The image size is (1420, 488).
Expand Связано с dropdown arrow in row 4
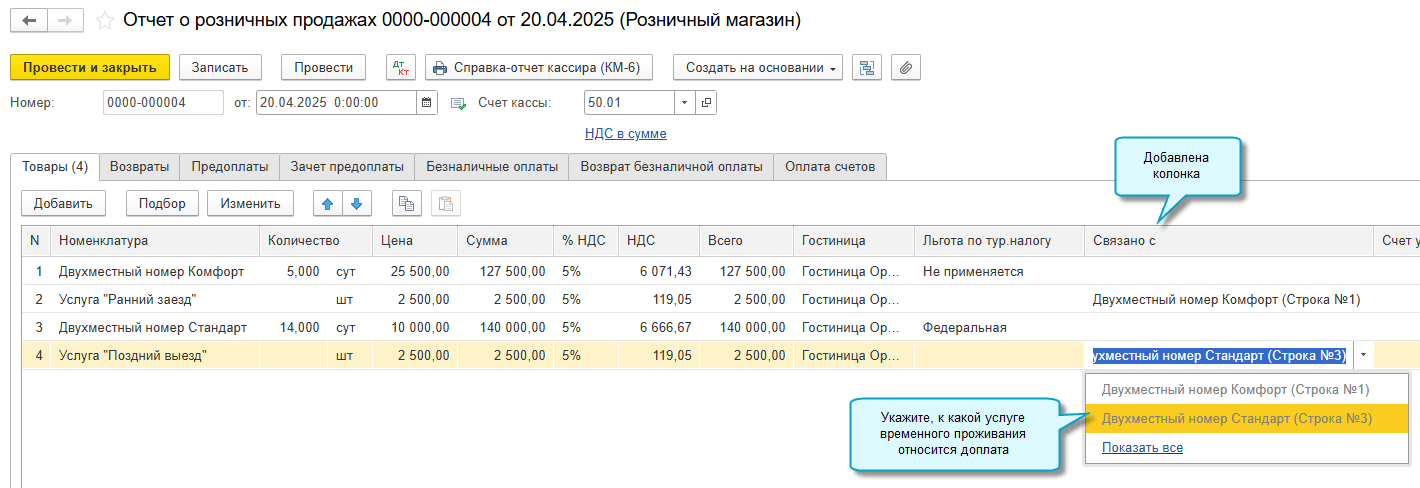click(1365, 355)
